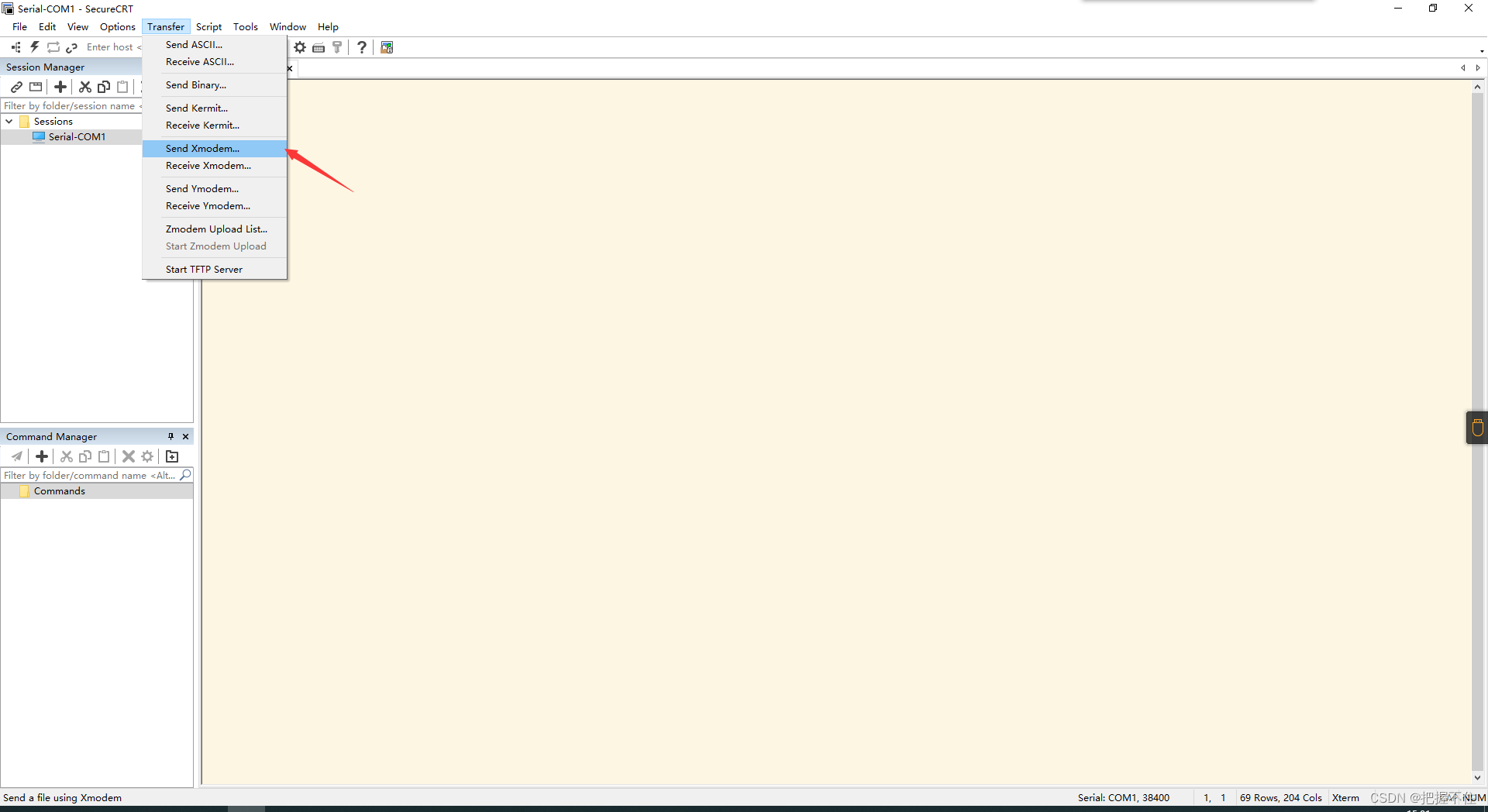The width and height of the screenshot is (1488, 812).
Task: Open the Tools menu
Action: tap(246, 26)
